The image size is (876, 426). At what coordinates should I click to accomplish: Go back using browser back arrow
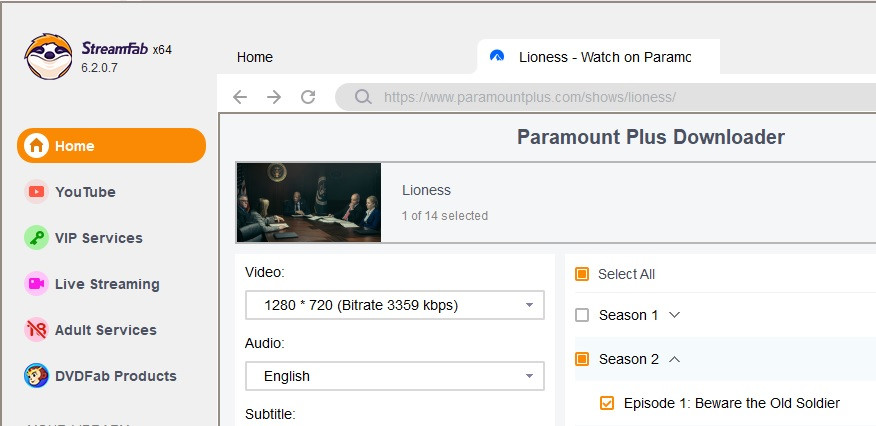click(x=240, y=97)
